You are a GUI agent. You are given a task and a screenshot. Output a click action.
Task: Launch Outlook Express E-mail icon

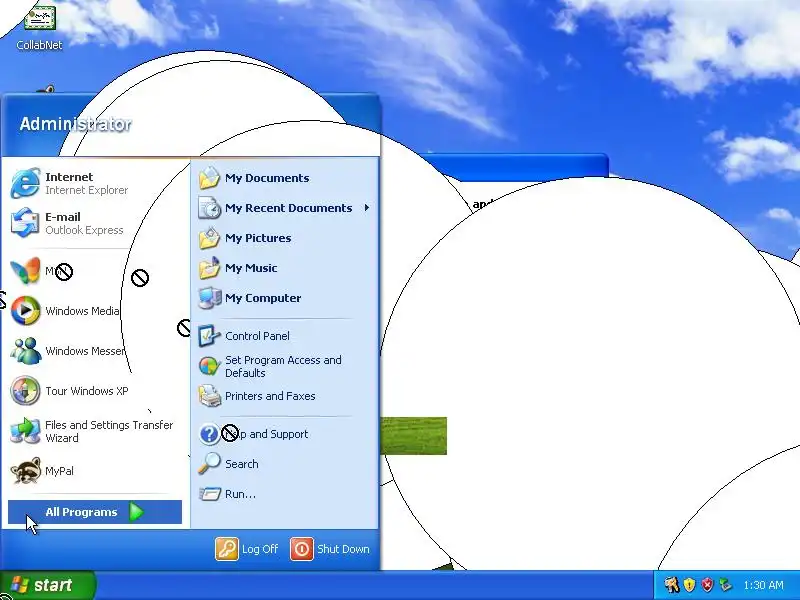point(25,223)
